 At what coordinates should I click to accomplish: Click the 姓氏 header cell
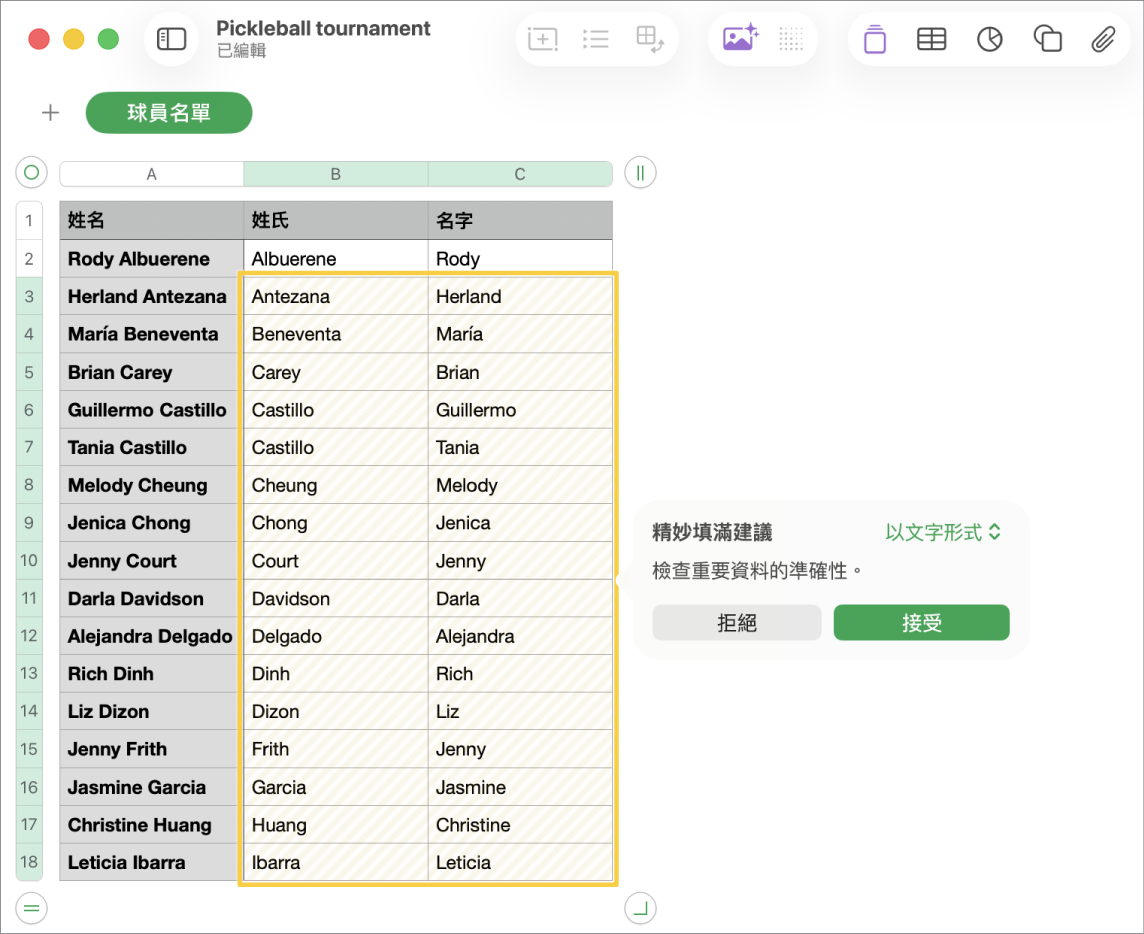click(336, 220)
